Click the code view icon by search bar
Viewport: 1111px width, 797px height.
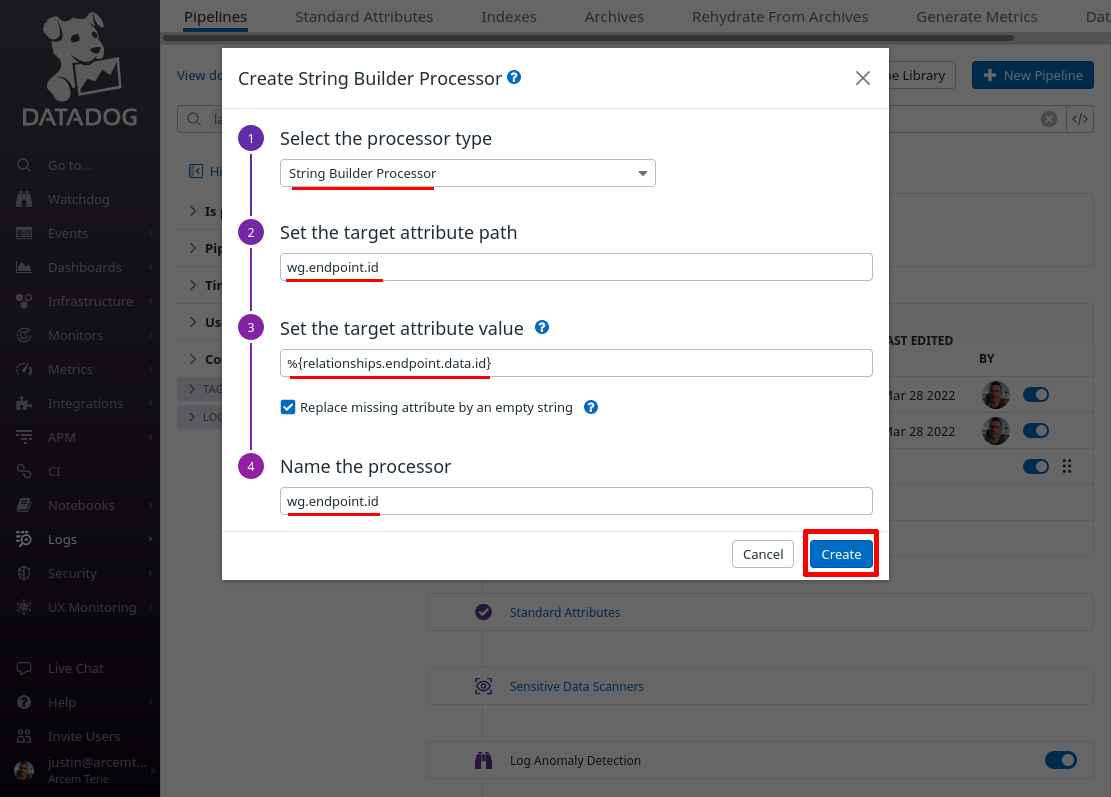(1080, 119)
